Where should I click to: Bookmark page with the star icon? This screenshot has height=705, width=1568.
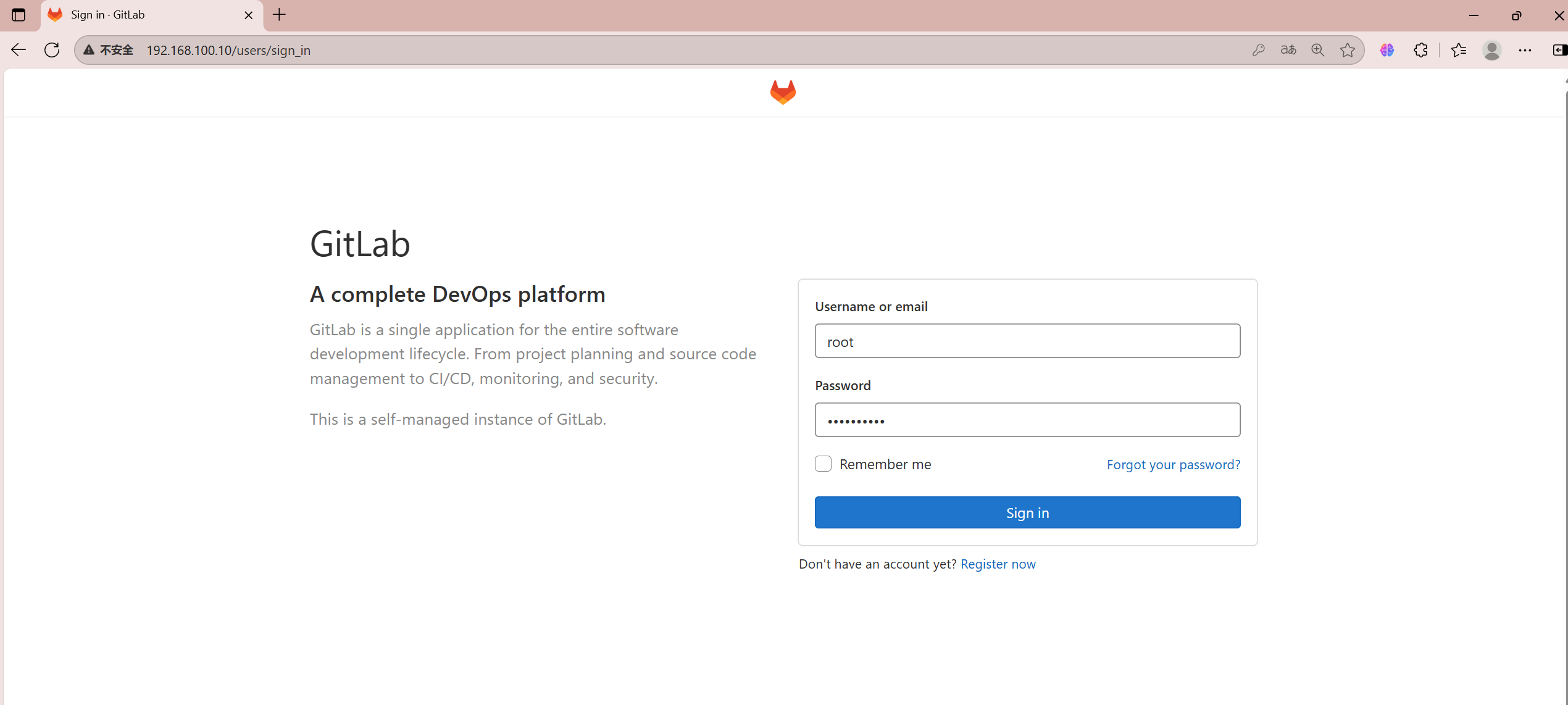1348,50
